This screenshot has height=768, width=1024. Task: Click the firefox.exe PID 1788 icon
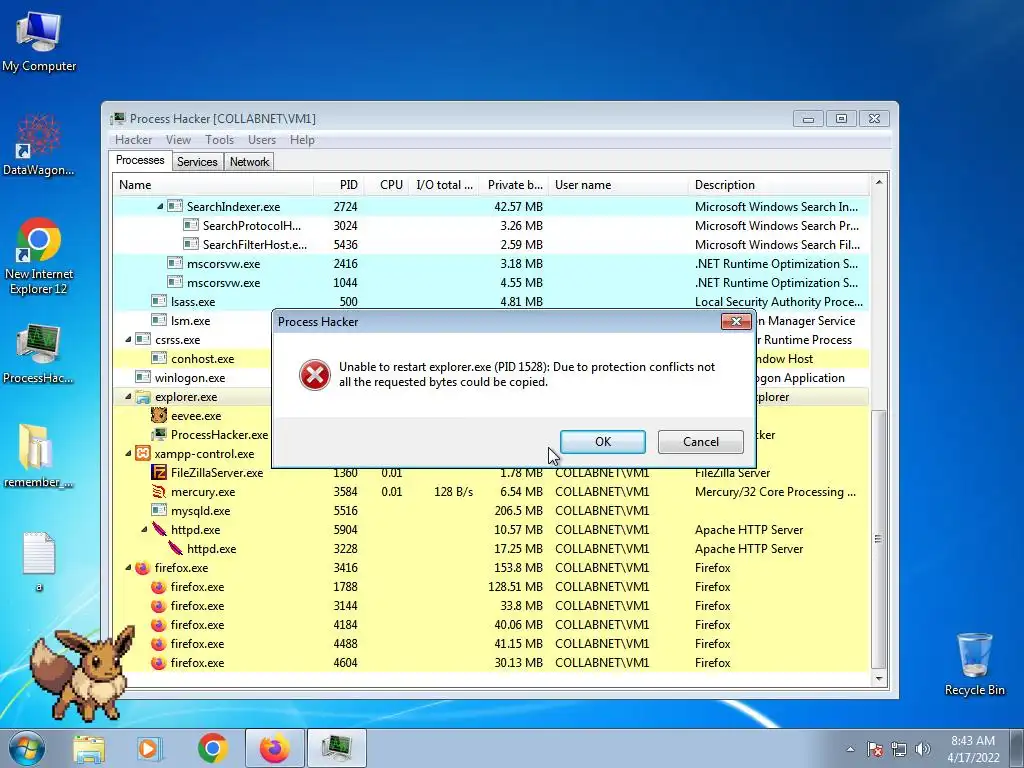[x=159, y=586]
